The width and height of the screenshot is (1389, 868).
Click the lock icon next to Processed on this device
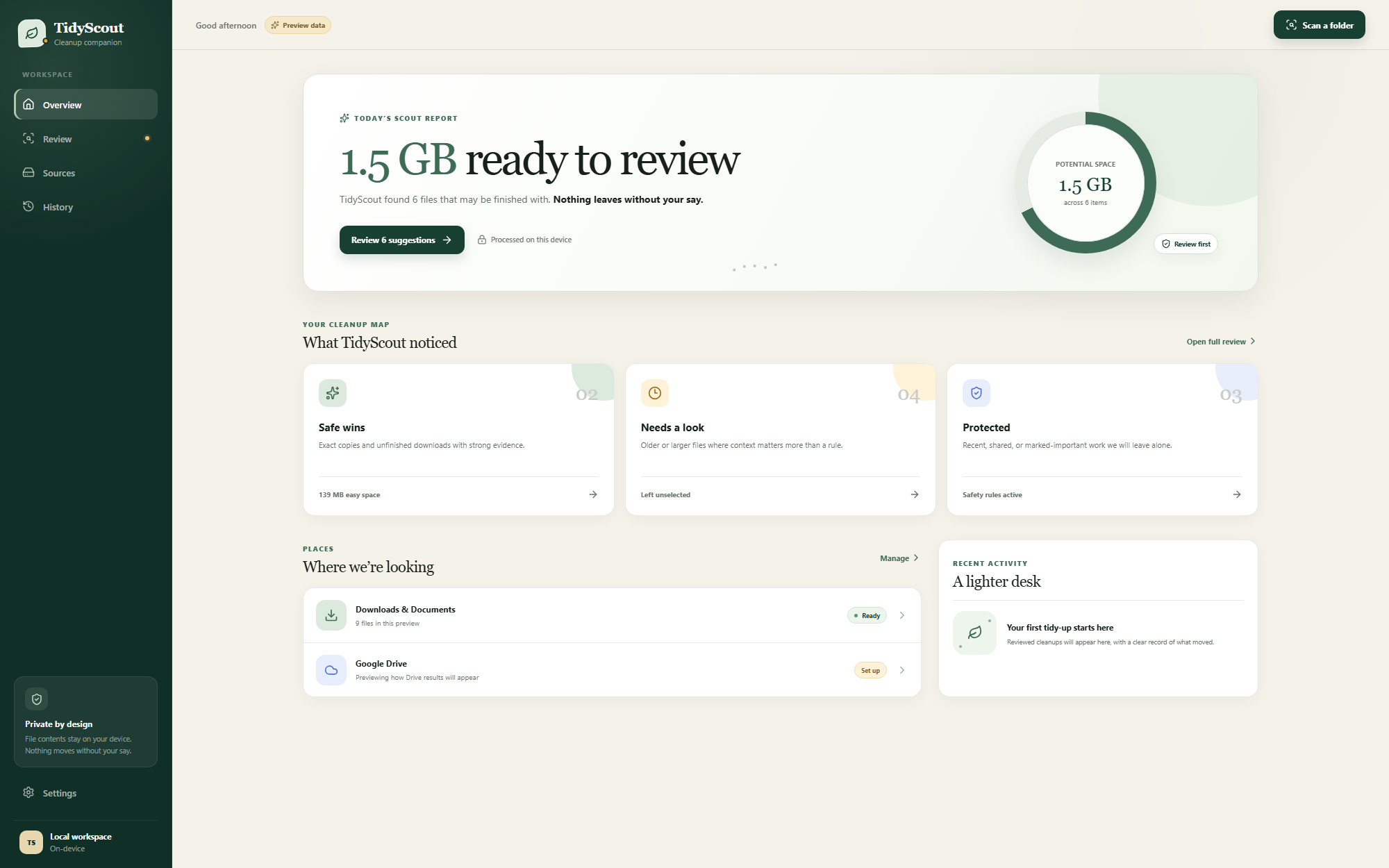tap(482, 240)
